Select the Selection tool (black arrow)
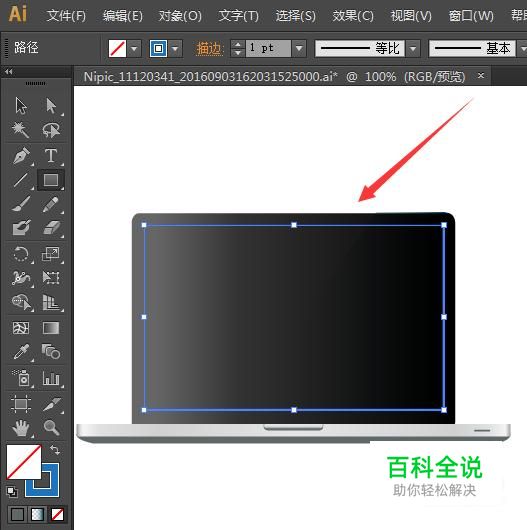Viewport: 527px width, 530px height. click(x=21, y=106)
